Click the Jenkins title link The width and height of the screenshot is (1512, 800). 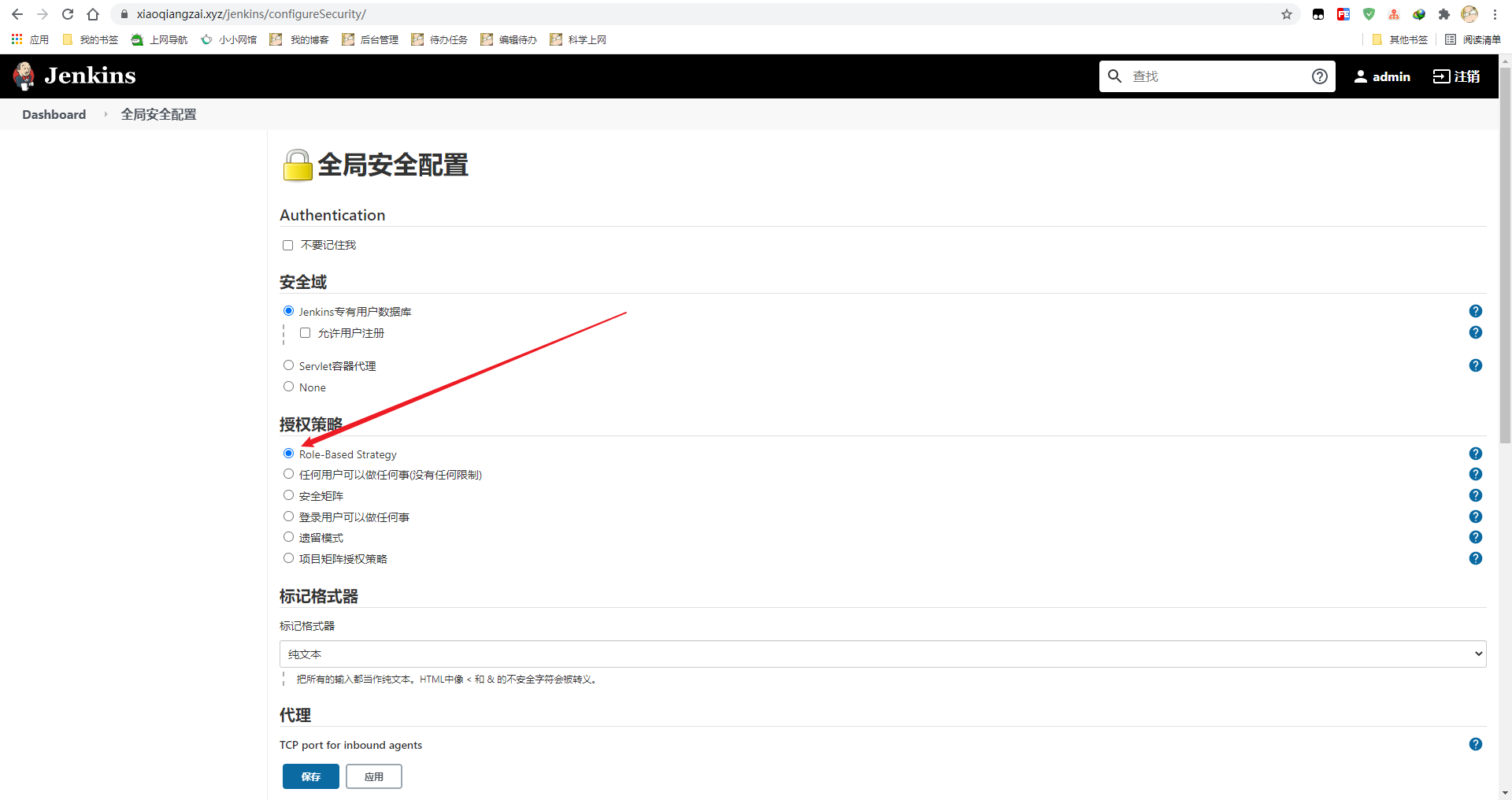pos(90,76)
